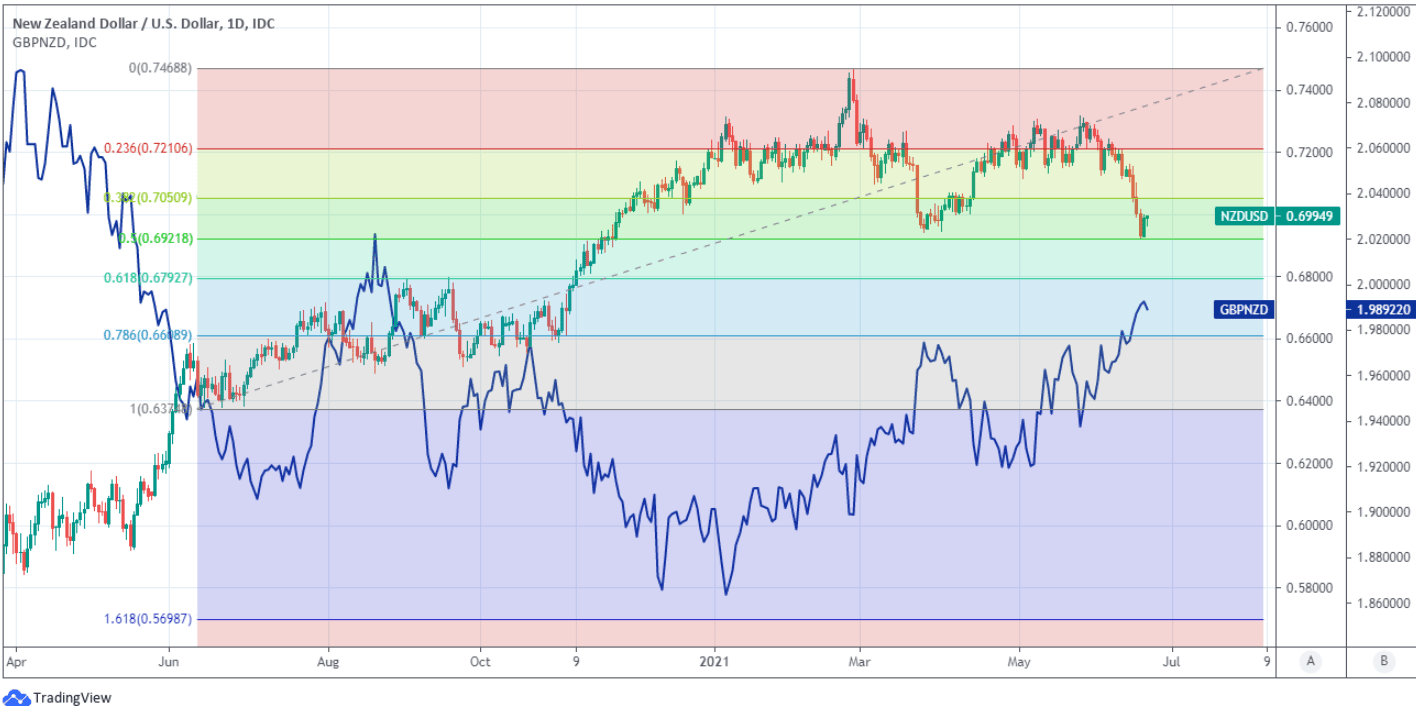Click the GBPNZD price label tag
Viewport: 1416px width, 710px height.
[1243, 310]
